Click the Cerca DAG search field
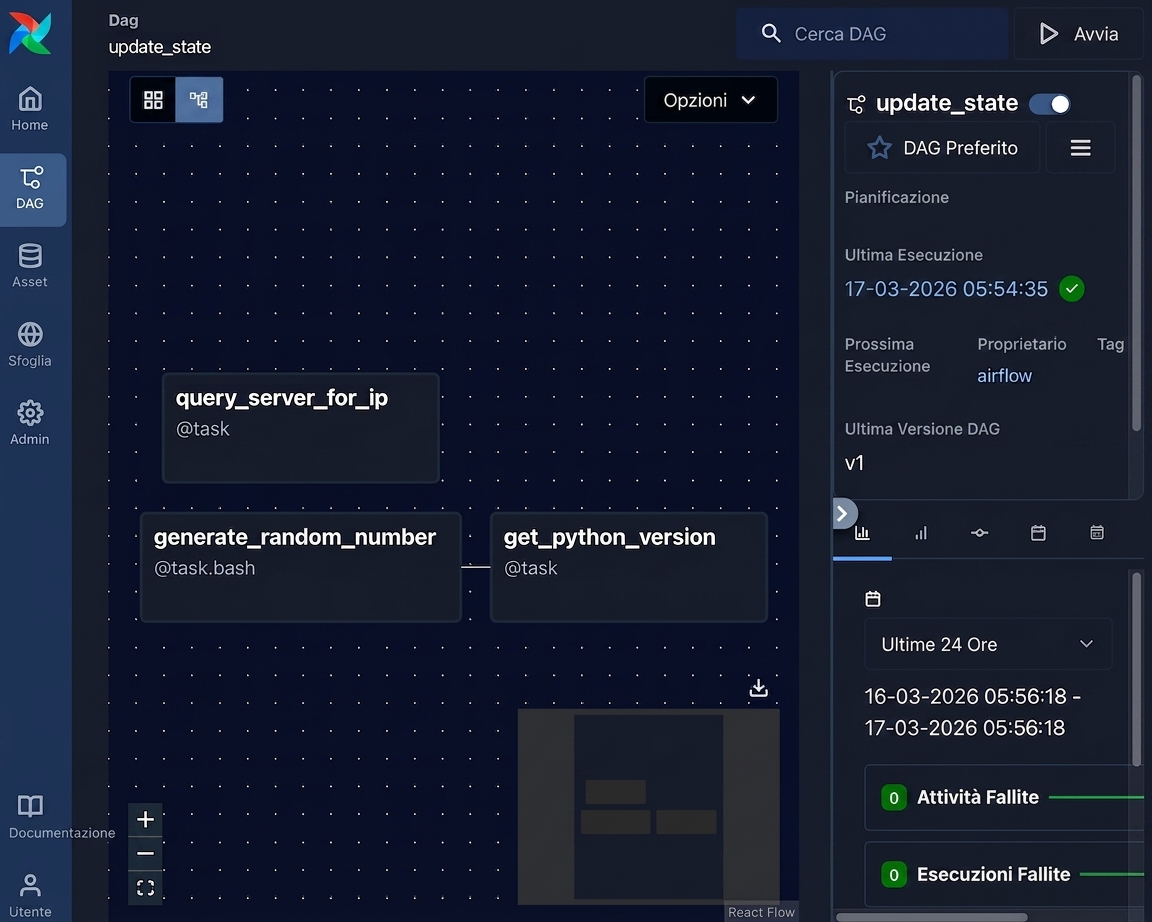 pyautogui.click(x=872, y=34)
